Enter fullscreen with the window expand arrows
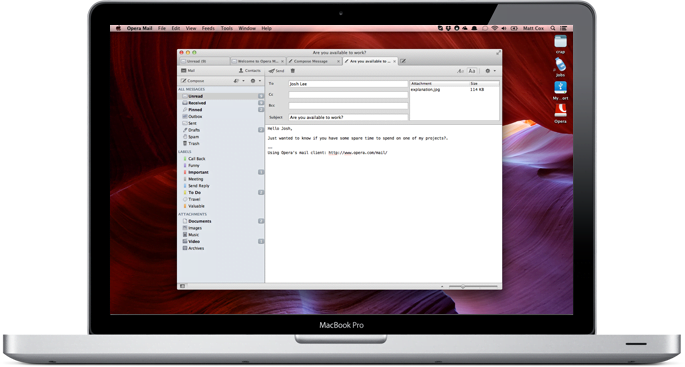Viewport: 685px width, 367px height. (498, 52)
